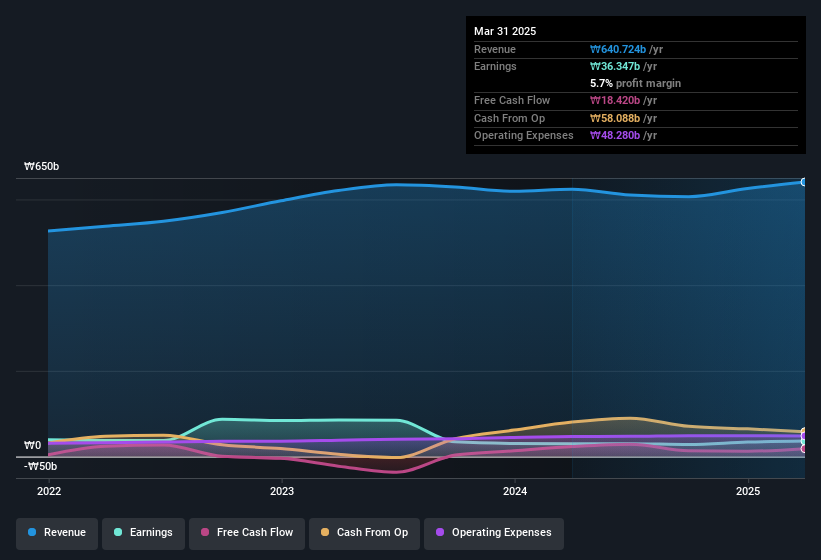Click the ₩18.420b free cash flow value
This screenshot has width=821, height=560.
[615, 100]
